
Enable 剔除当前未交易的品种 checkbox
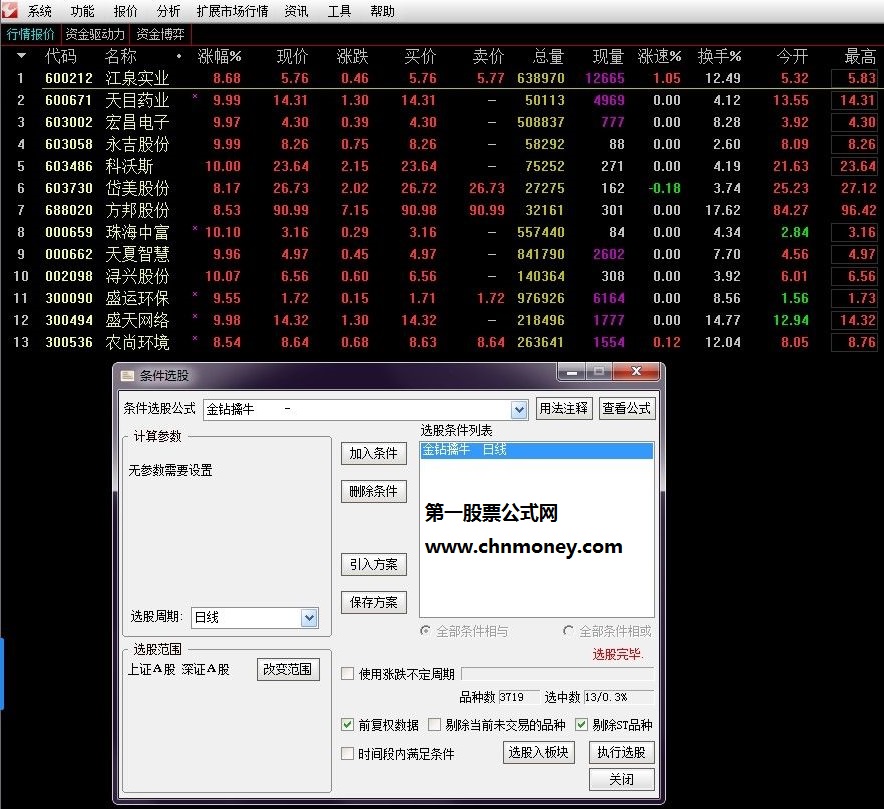click(x=435, y=725)
